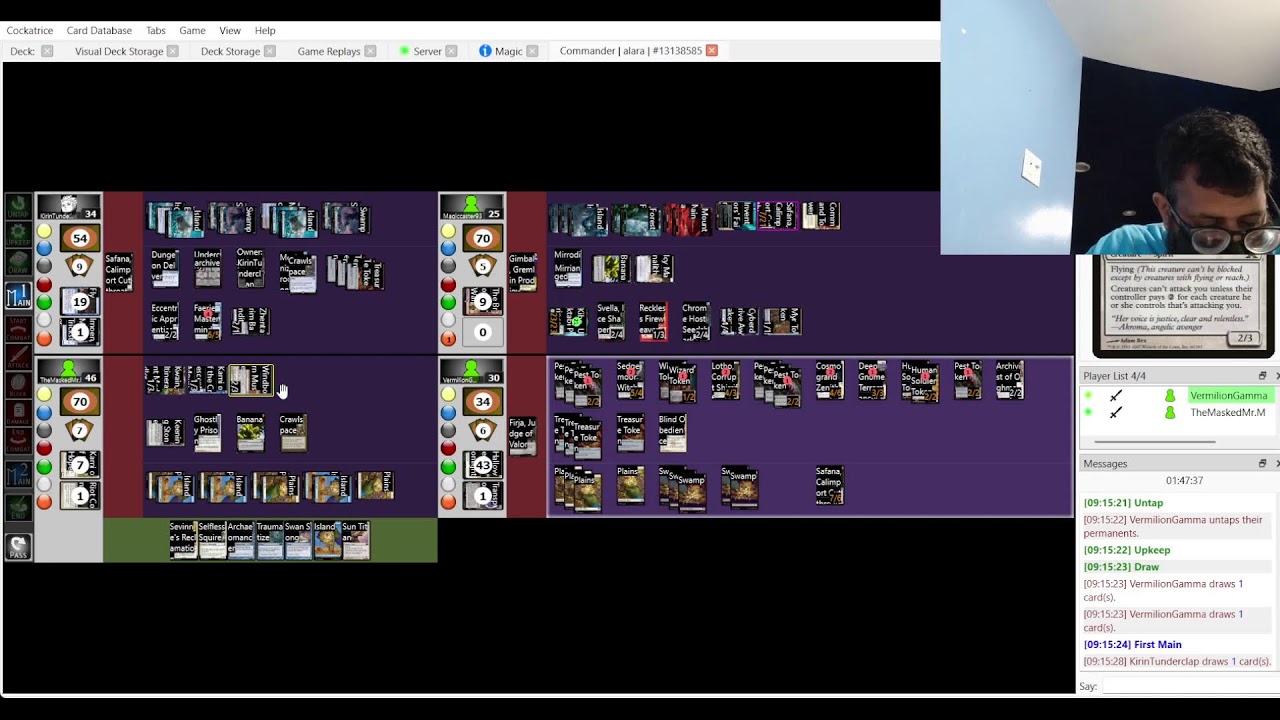Open the Card Database menu
1280x720 pixels.
point(99,30)
